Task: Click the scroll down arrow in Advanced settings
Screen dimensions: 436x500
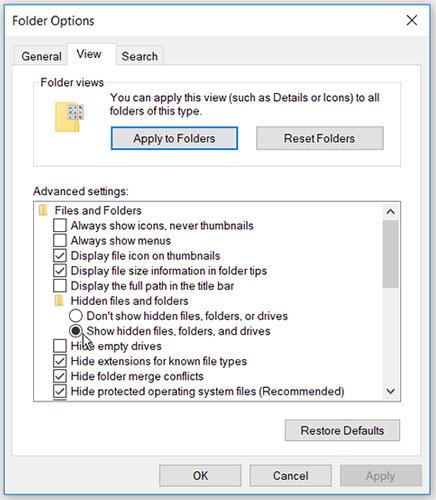Action: (x=391, y=391)
